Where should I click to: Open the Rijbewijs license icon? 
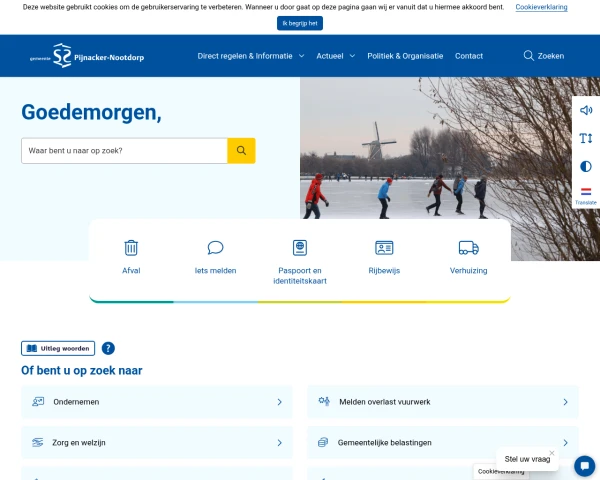384,248
